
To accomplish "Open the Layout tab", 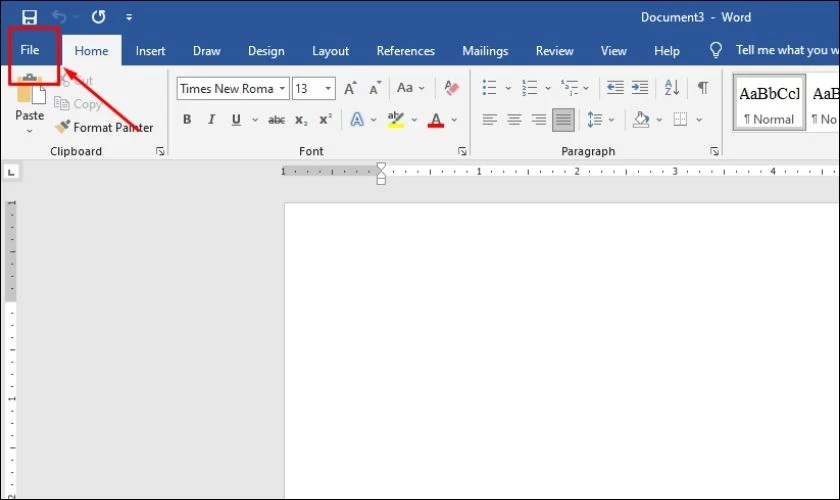I will [x=331, y=51].
